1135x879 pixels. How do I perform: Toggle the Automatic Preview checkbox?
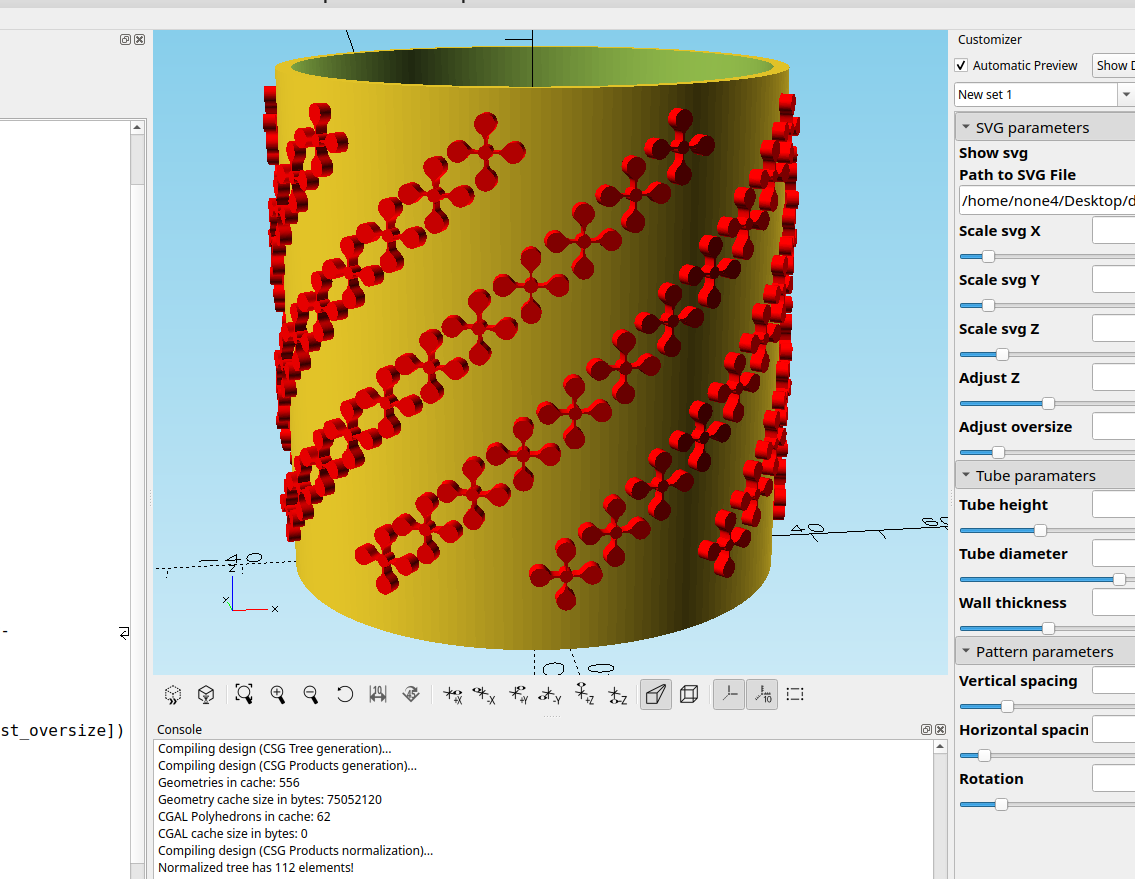pyautogui.click(x=962, y=66)
